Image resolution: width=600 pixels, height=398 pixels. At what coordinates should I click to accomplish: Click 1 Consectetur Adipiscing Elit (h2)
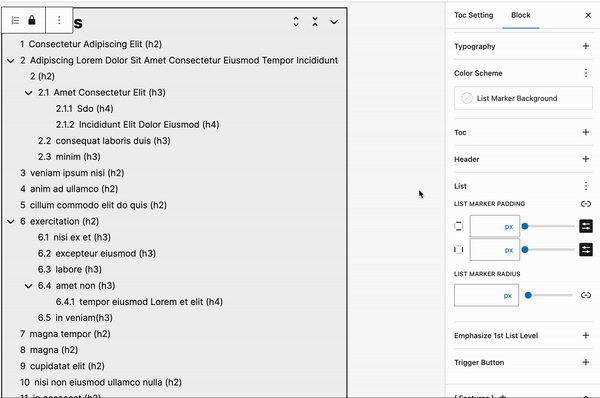91,44
